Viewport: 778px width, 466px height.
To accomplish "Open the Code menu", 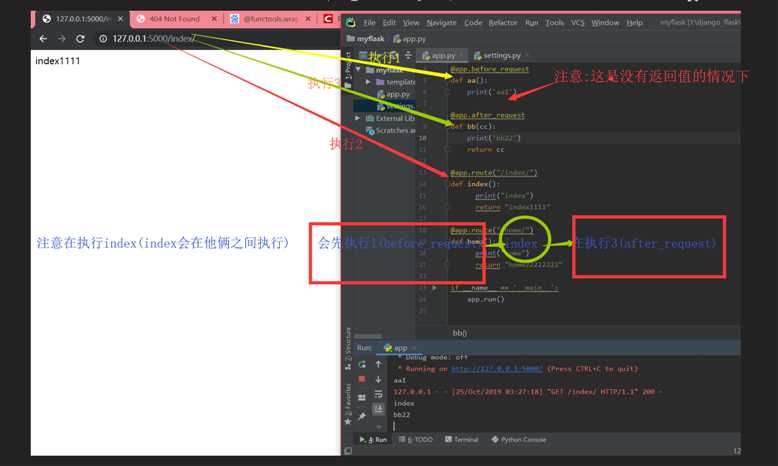I will coord(473,23).
